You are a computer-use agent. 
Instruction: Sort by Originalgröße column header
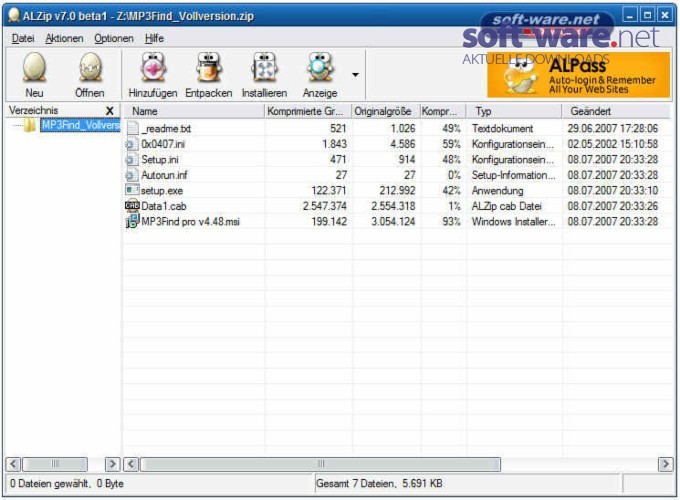[386, 111]
